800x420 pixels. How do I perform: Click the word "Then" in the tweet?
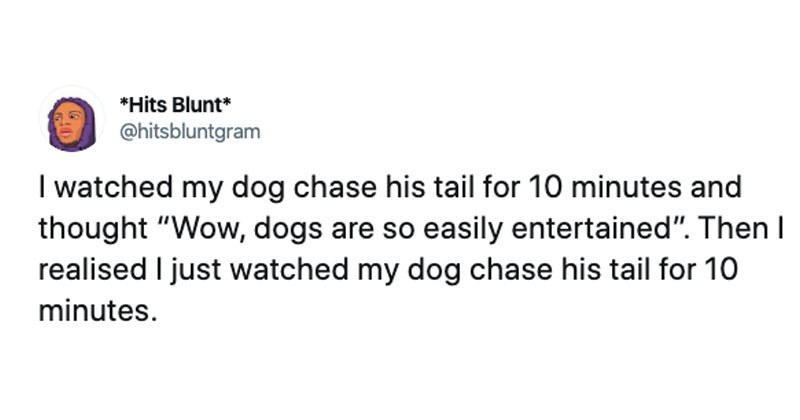coord(735,228)
